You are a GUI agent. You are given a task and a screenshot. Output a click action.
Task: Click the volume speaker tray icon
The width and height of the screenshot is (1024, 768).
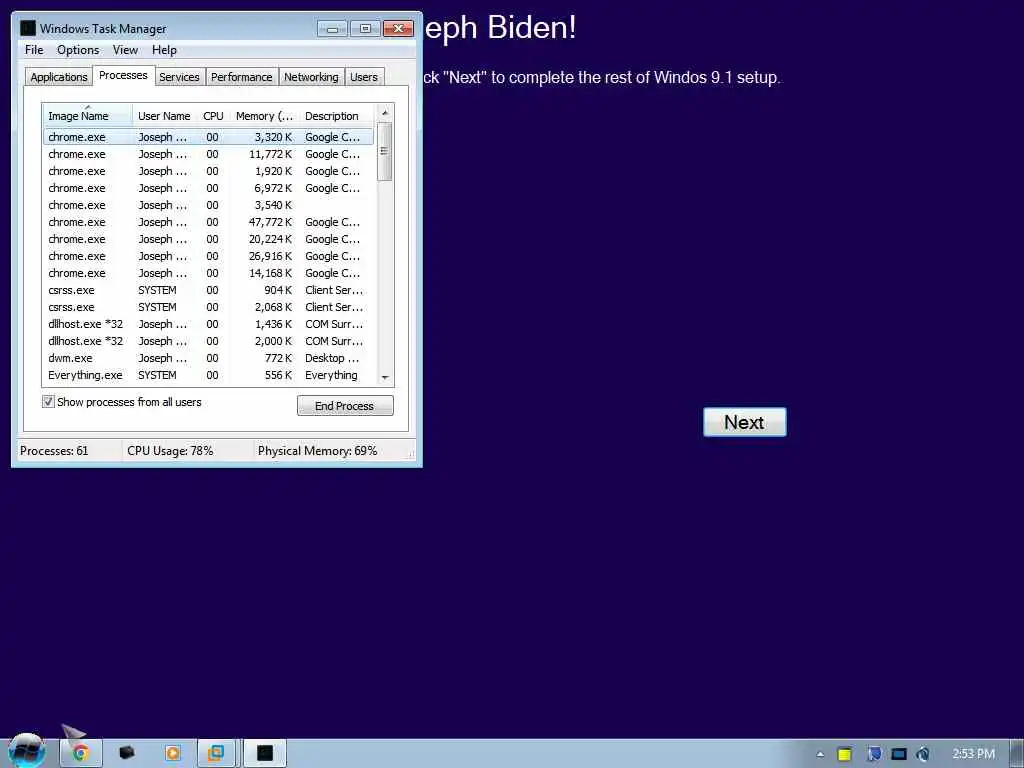click(x=922, y=754)
